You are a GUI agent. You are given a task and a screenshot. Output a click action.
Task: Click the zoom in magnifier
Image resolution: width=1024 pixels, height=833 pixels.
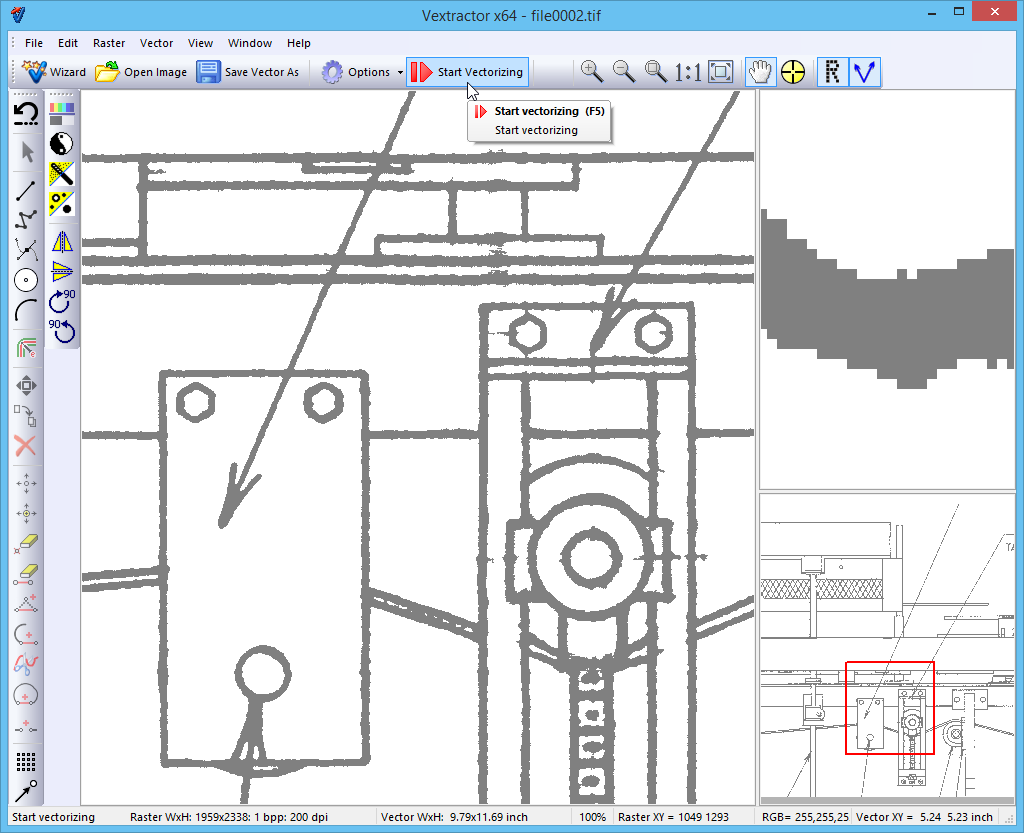click(592, 72)
